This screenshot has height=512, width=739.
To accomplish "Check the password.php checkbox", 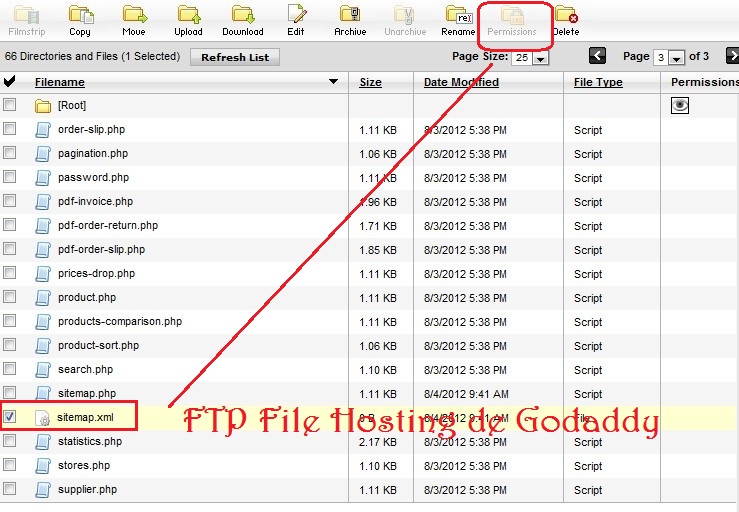I will point(9,176).
